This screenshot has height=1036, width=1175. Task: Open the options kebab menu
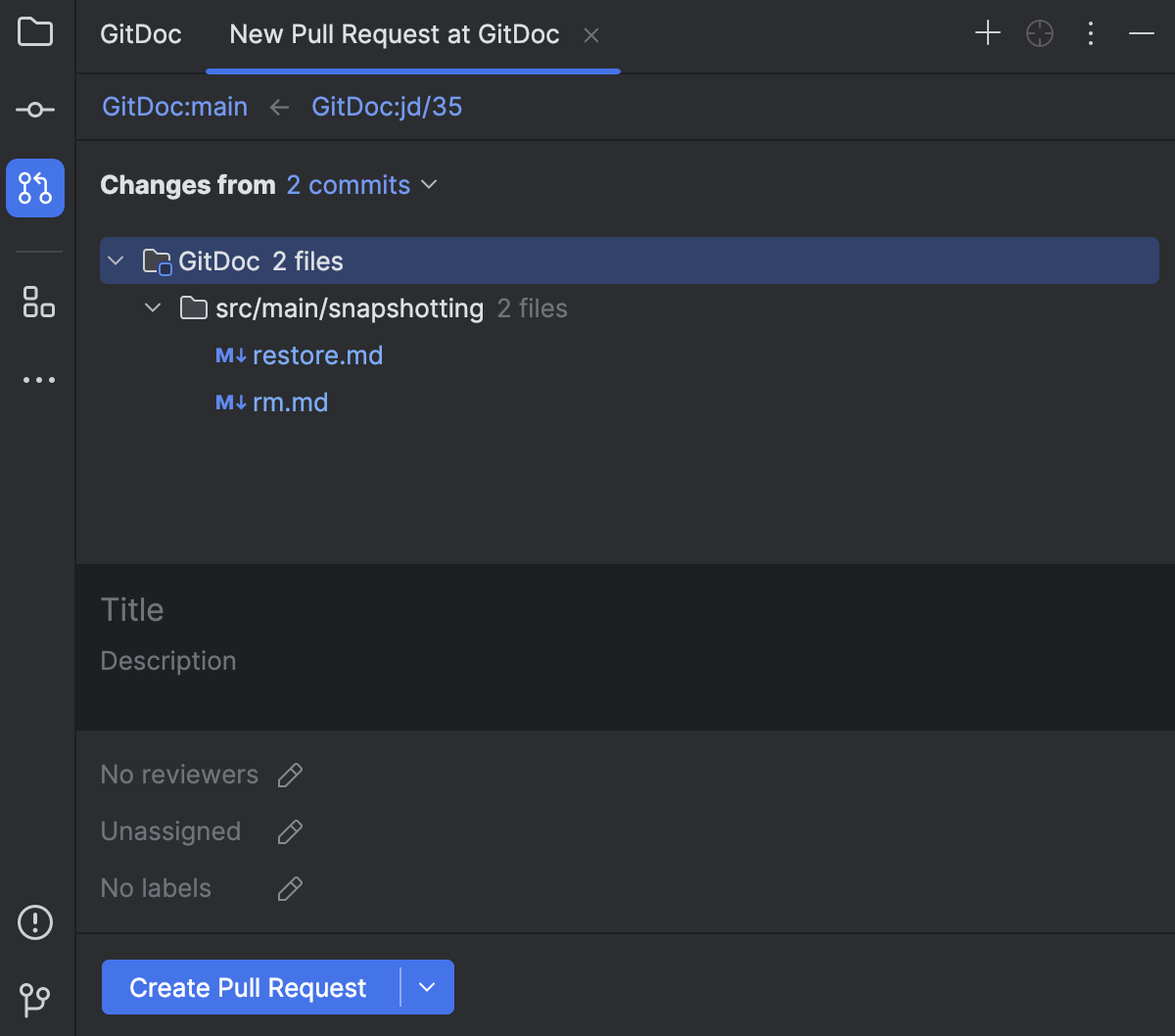coord(1091,32)
